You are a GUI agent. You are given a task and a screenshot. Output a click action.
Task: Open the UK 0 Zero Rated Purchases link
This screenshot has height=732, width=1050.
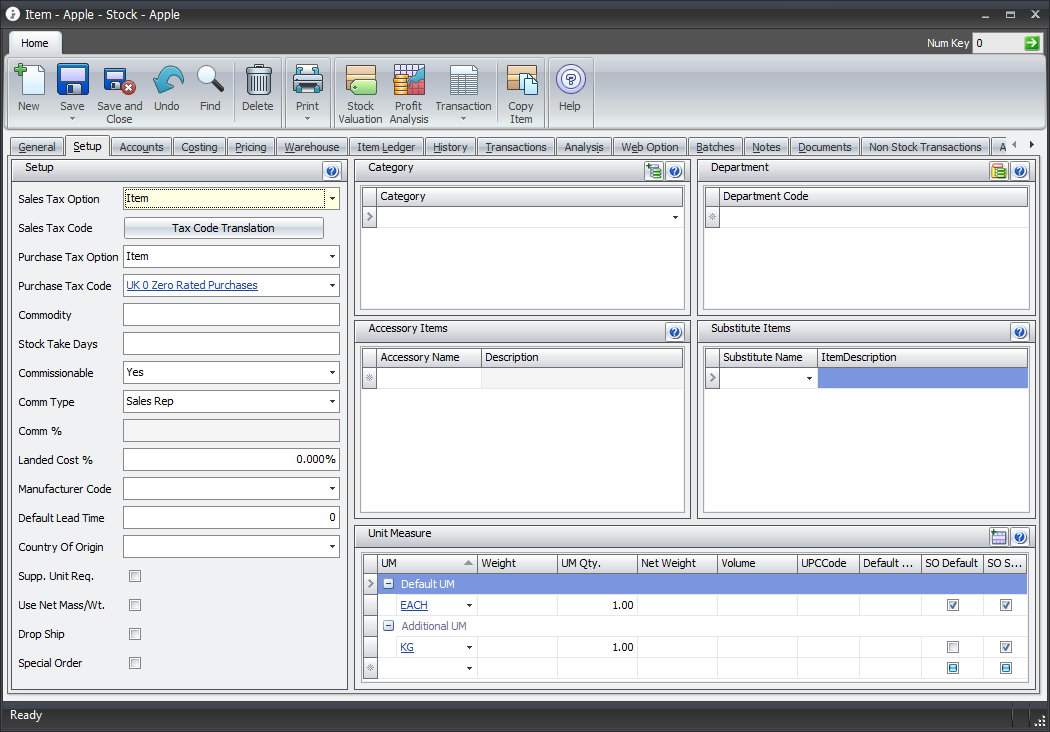(x=192, y=286)
